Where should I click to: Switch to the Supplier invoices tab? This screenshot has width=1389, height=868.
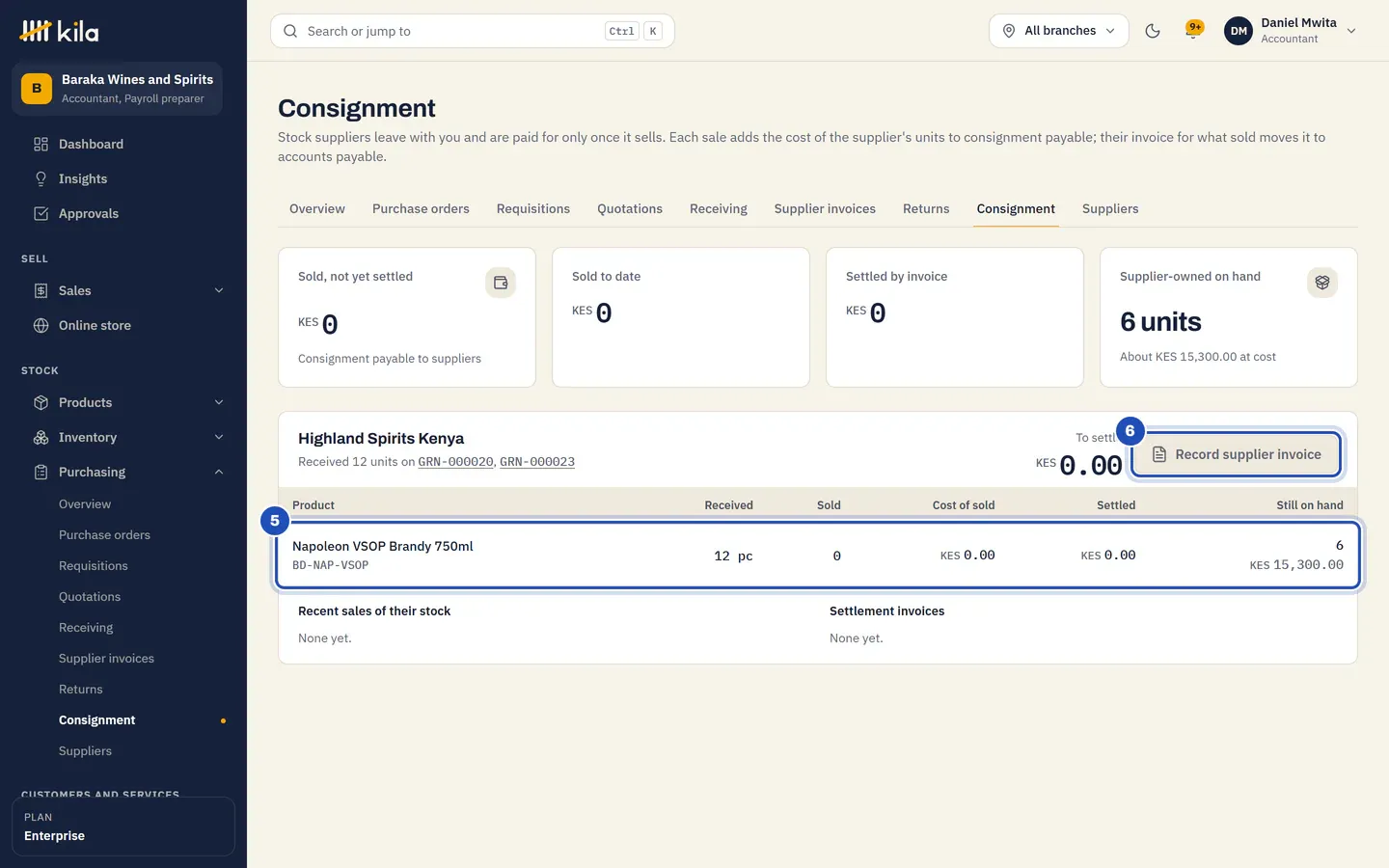coord(825,208)
